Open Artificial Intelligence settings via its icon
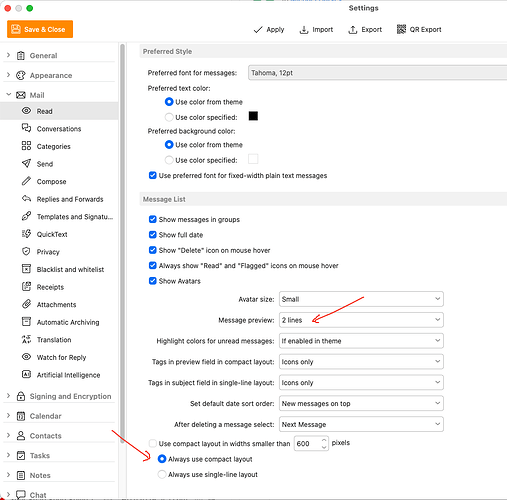 tap(26, 374)
